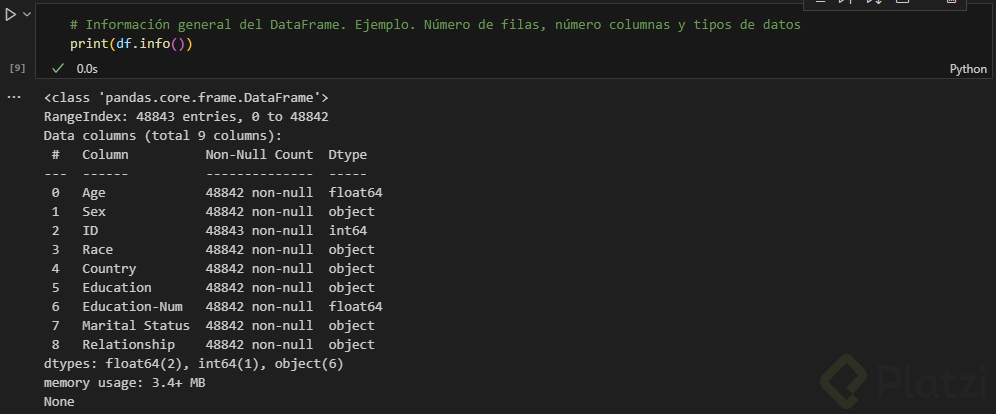The width and height of the screenshot is (996, 414).
Task: Click the Execute Above Cells toolbar icon
Action: (846, 2)
